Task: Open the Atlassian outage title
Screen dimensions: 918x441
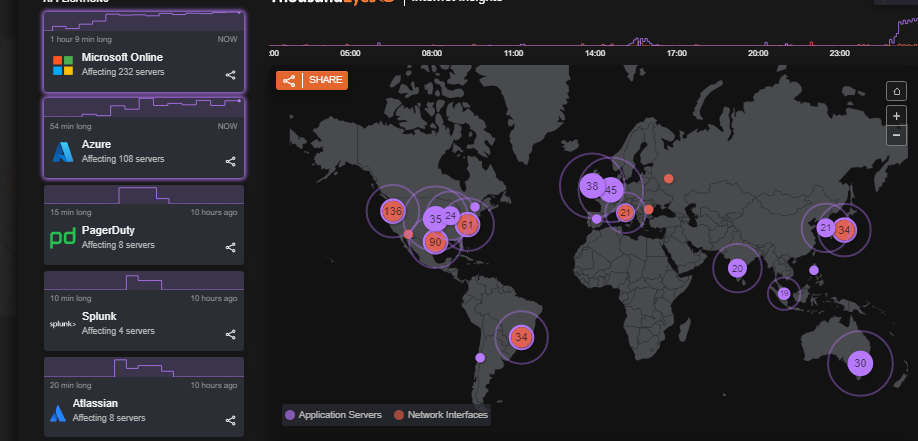Action: point(95,403)
